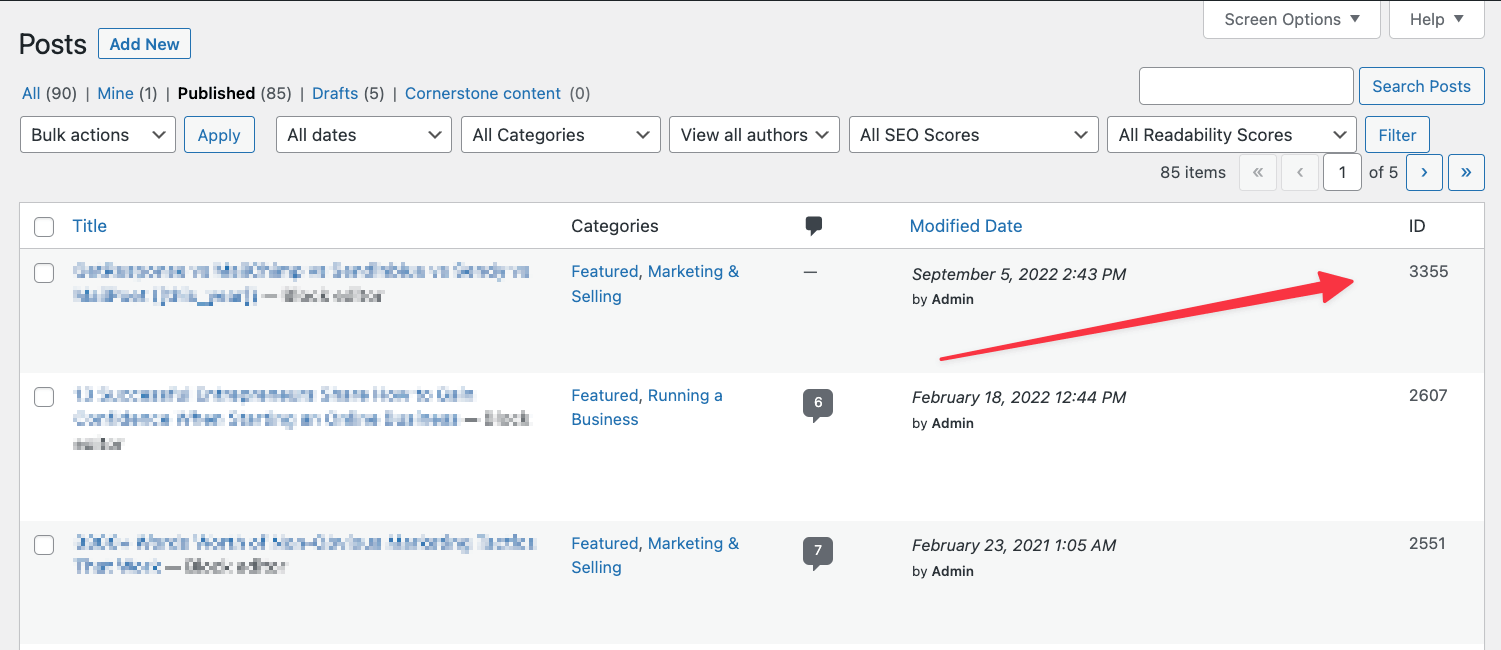The width and height of the screenshot is (1501, 650).
Task: Go to the first page using double-left arrow
Action: coord(1258,172)
